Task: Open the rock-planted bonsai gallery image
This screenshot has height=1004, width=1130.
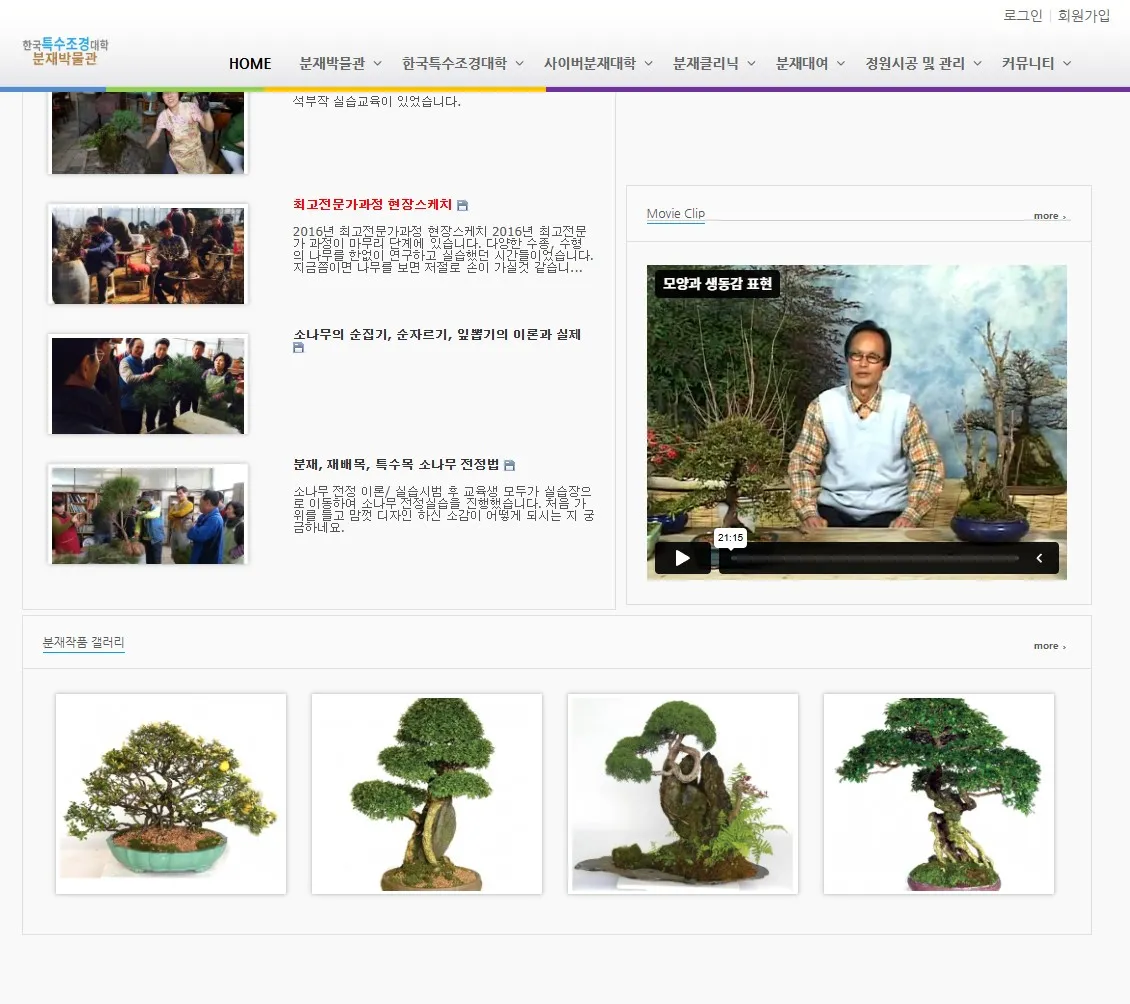Action: coord(683,794)
